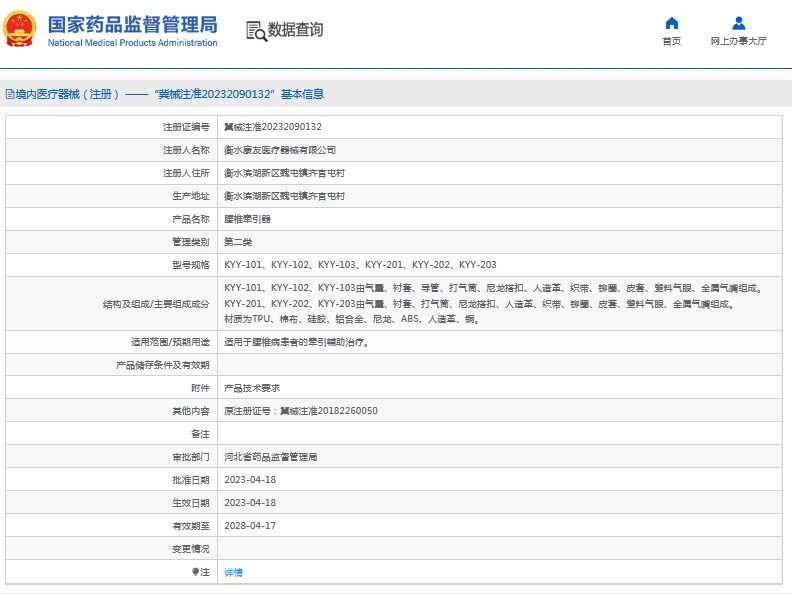Click the 产品储存条件及有效期 label
The image size is (792, 594).
163,365
